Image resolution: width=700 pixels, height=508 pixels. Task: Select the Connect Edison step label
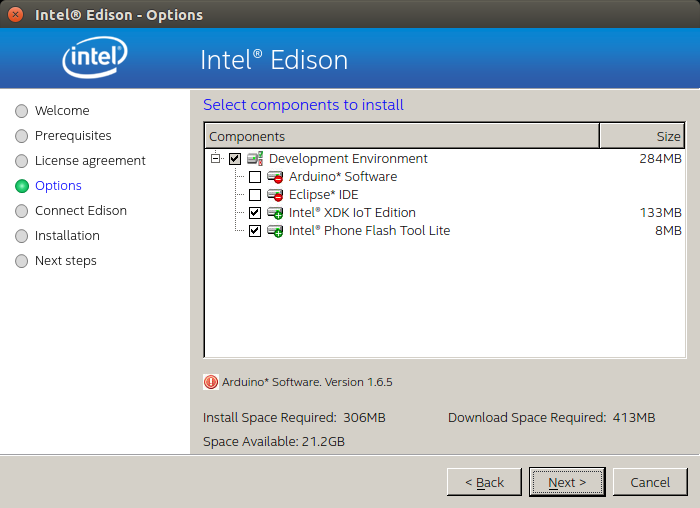click(x=81, y=211)
